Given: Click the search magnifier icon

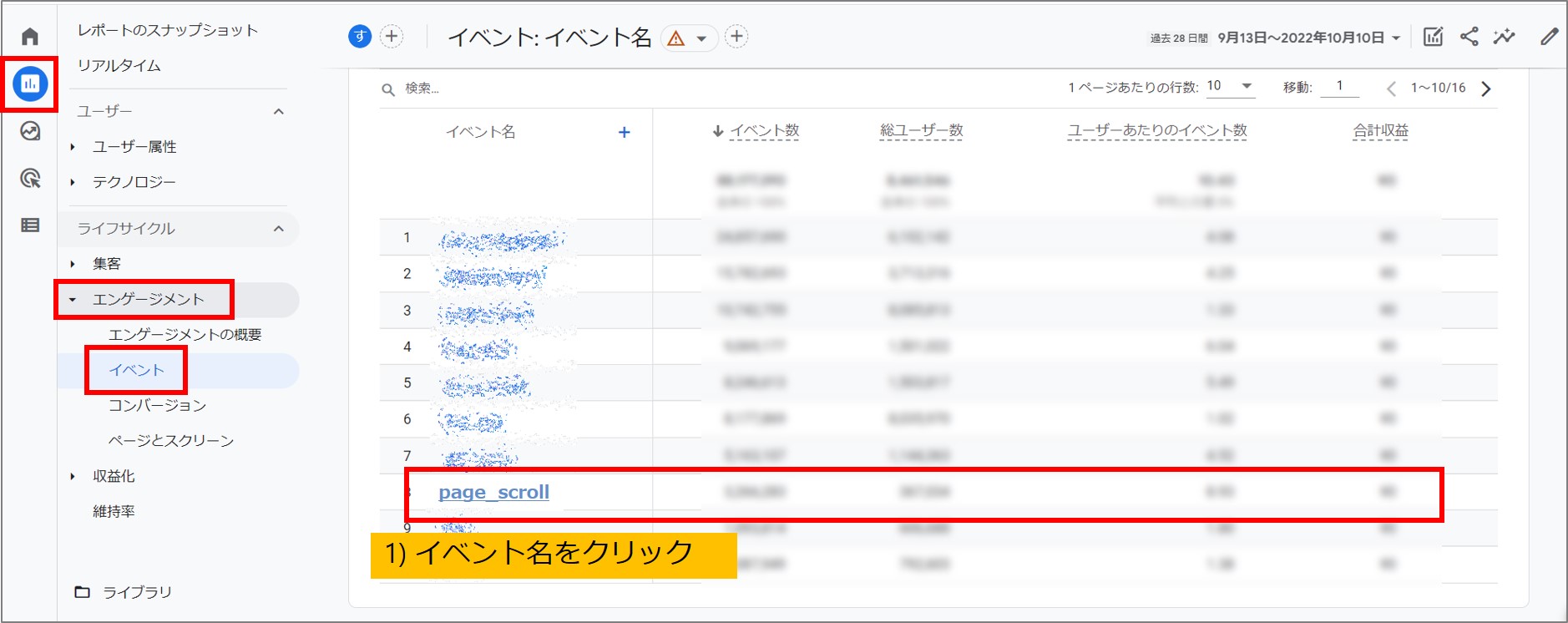Looking at the screenshot, I should point(388,89).
